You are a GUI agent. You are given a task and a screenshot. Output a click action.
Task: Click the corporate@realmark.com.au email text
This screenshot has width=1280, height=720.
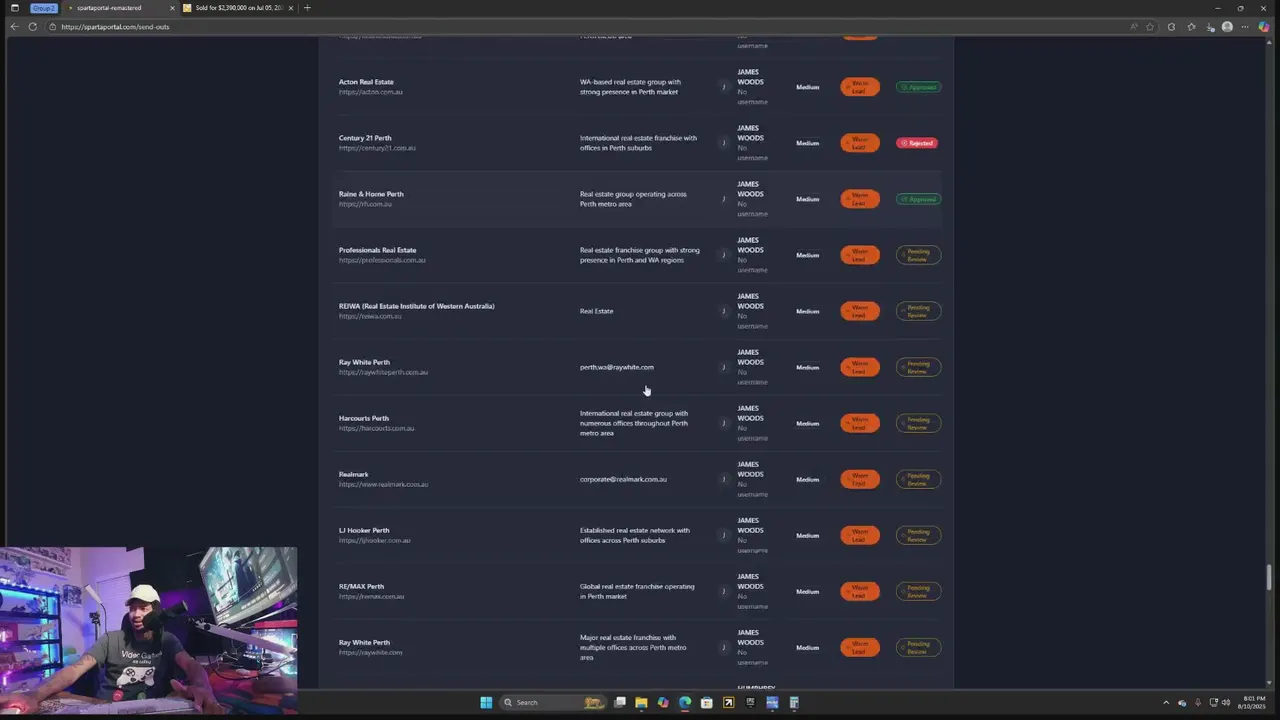(623, 479)
